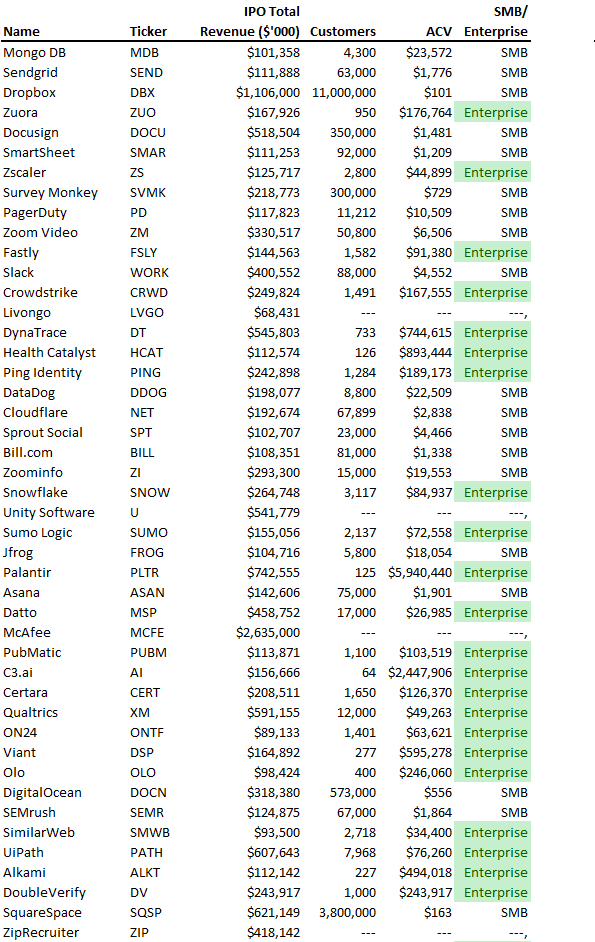Click Crowdstrike's green Enterprise cell
Viewport: 595px width, 942px height.
tap(492, 293)
